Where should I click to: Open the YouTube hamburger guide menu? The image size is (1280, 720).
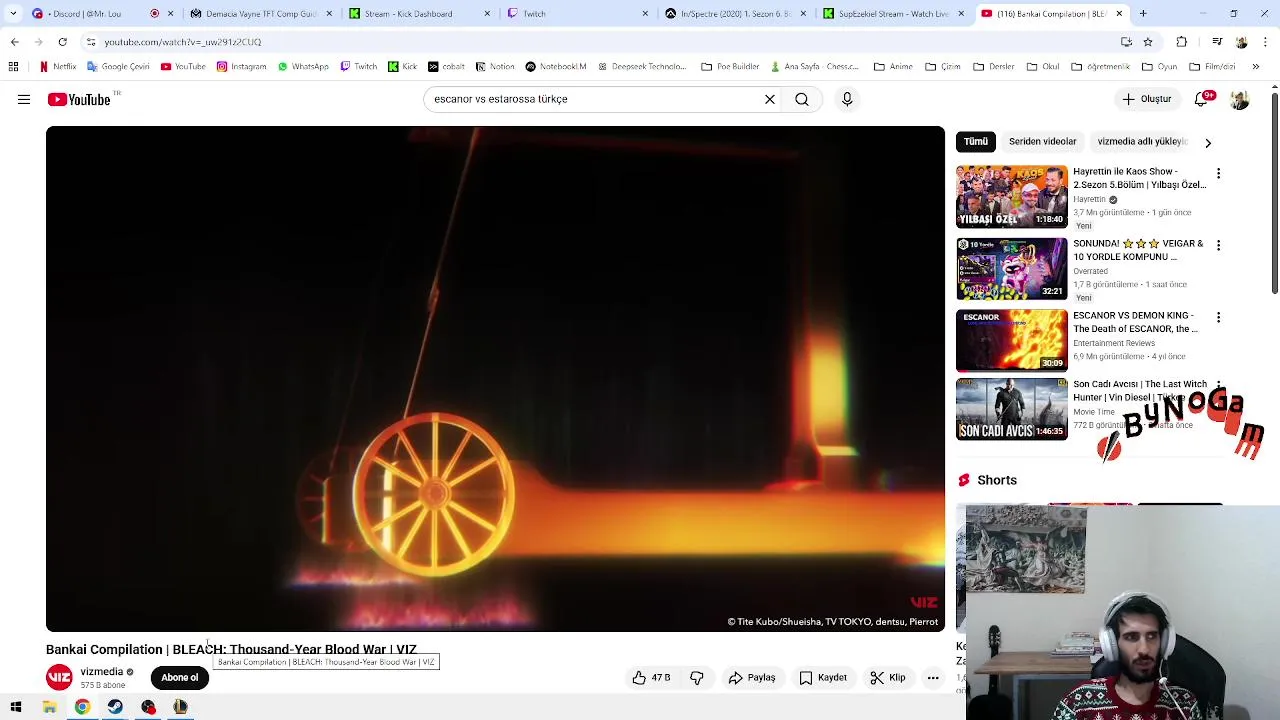pyautogui.click(x=24, y=99)
